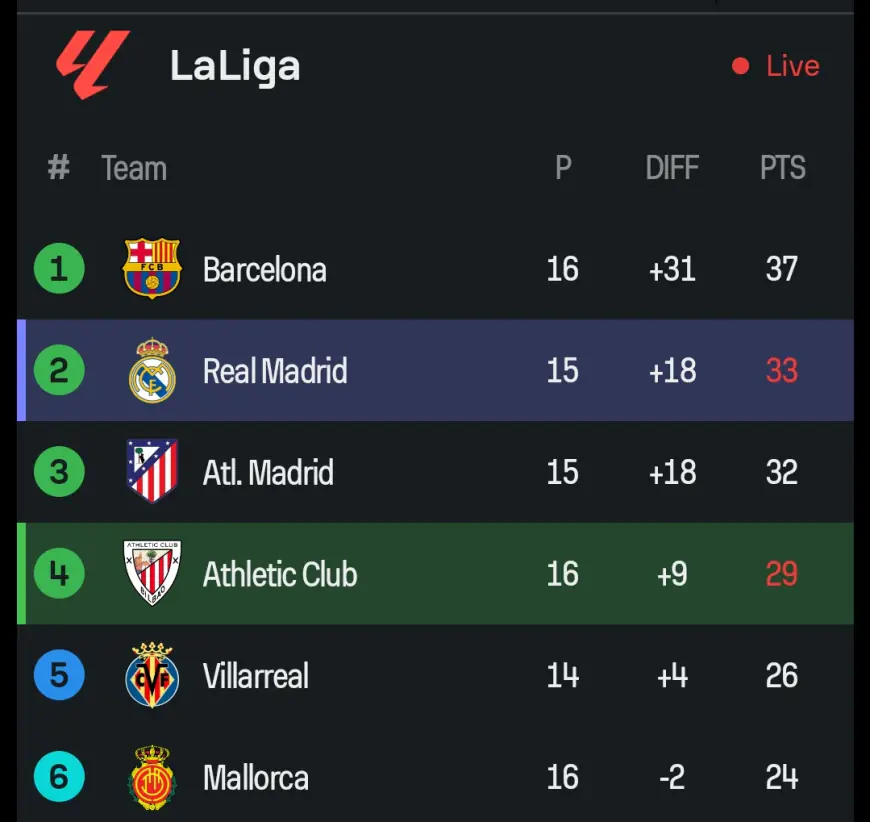
Task: Select the Villarreal team name
Action: [x=256, y=676]
